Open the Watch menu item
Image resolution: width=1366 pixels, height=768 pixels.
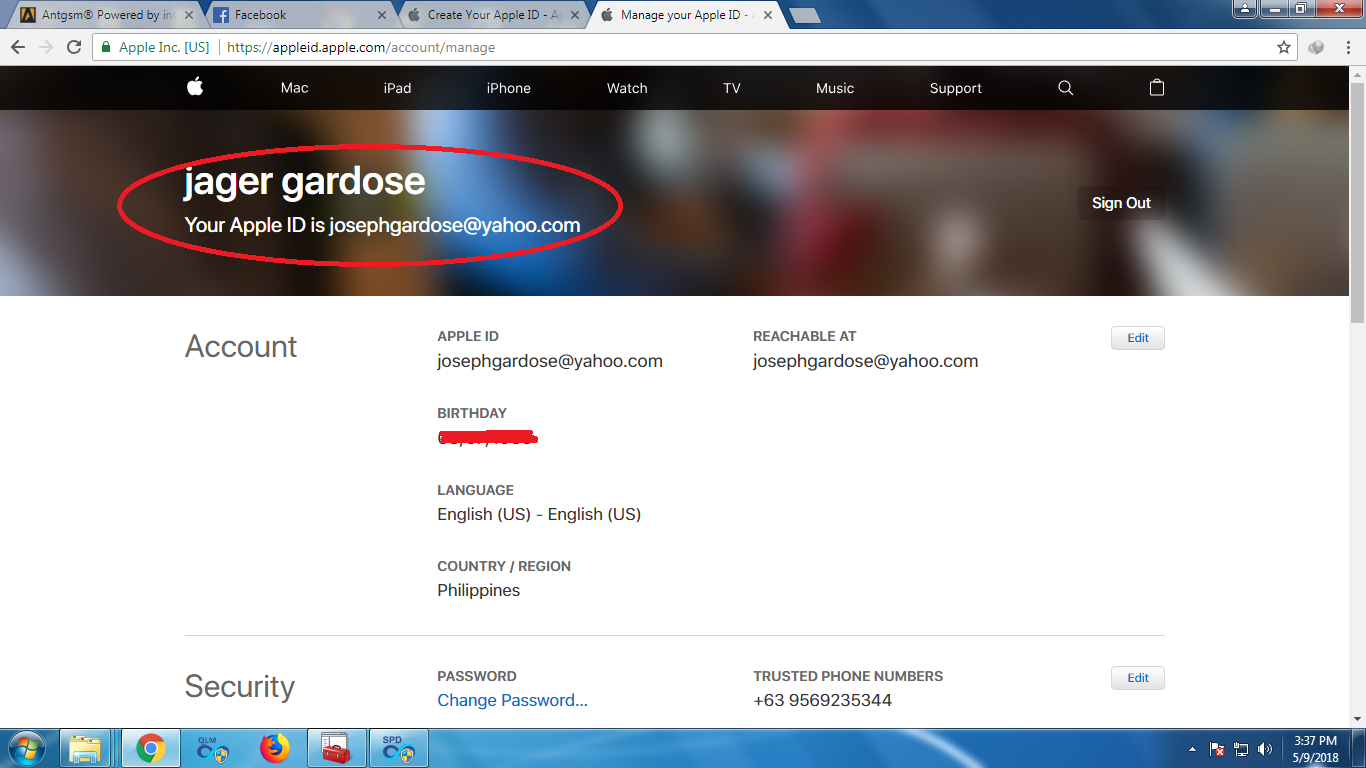click(627, 88)
